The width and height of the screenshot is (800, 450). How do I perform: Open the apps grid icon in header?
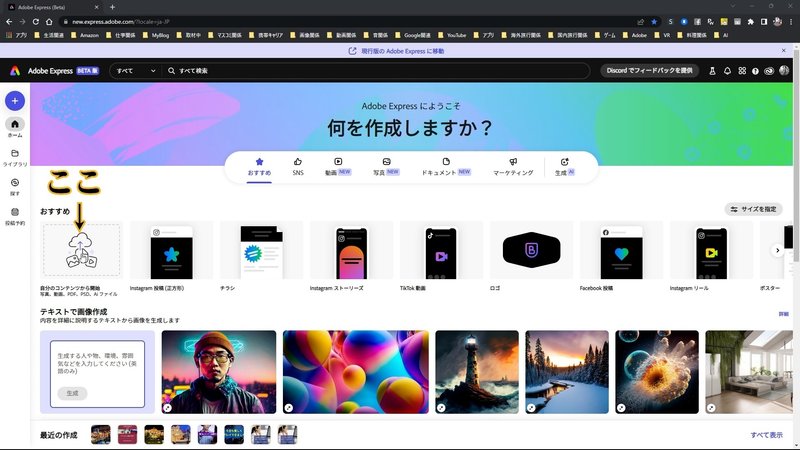point(742,71)
